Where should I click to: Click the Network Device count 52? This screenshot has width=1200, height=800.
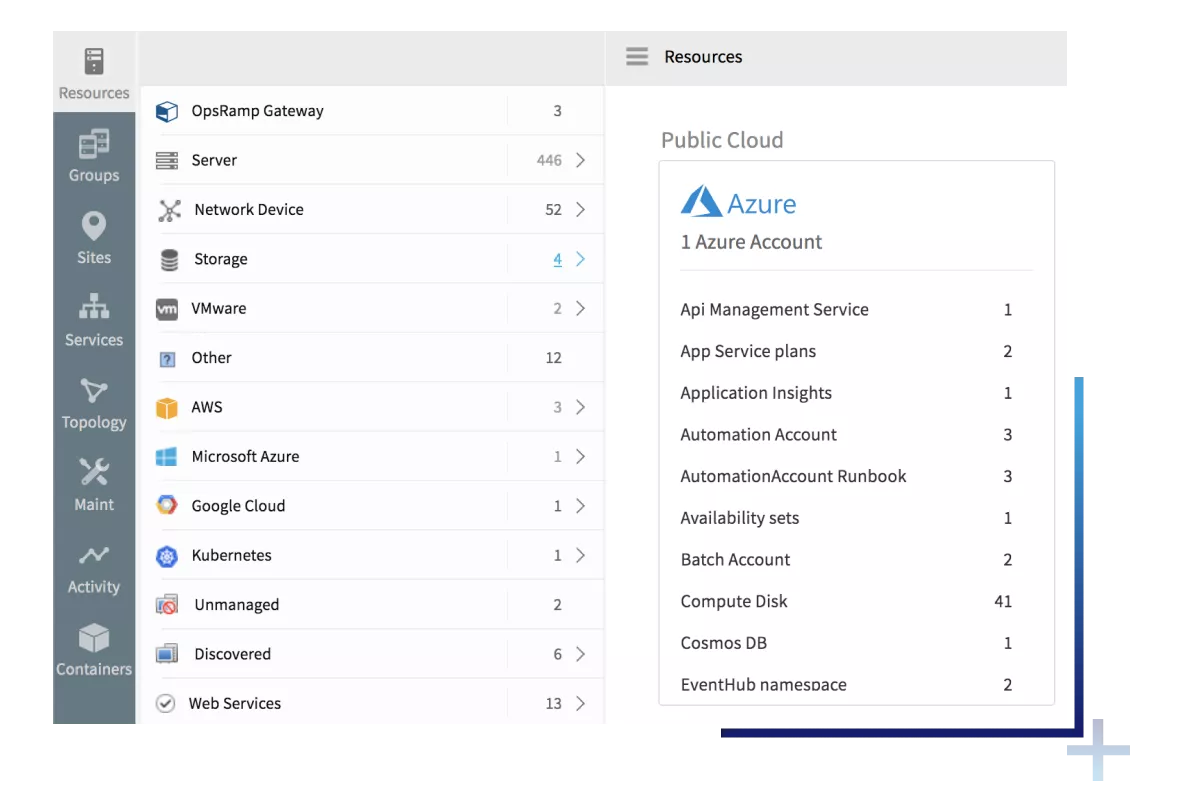pyautogui.click(x=554, y=209)
